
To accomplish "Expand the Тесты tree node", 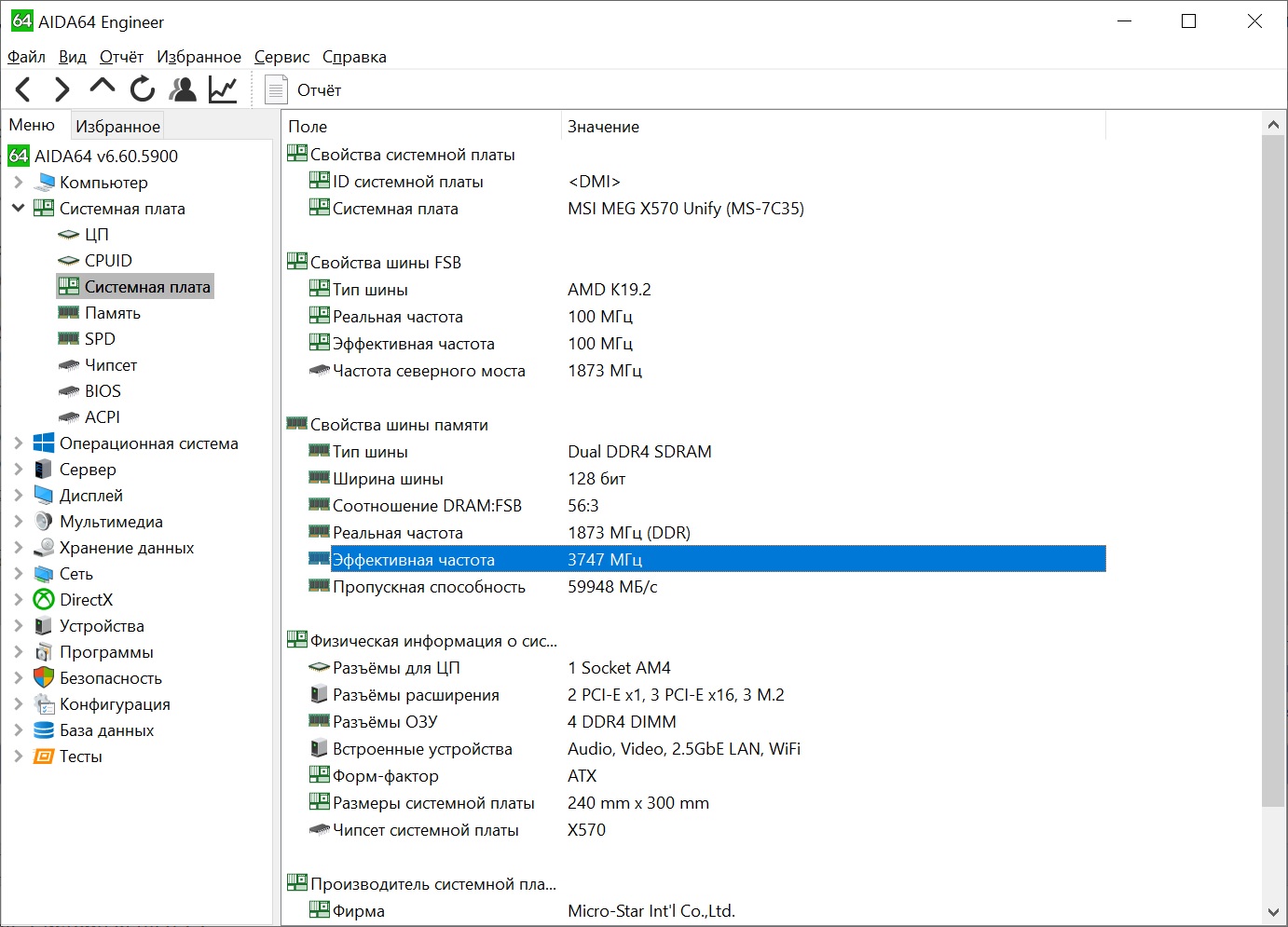I will pos(18,757).
